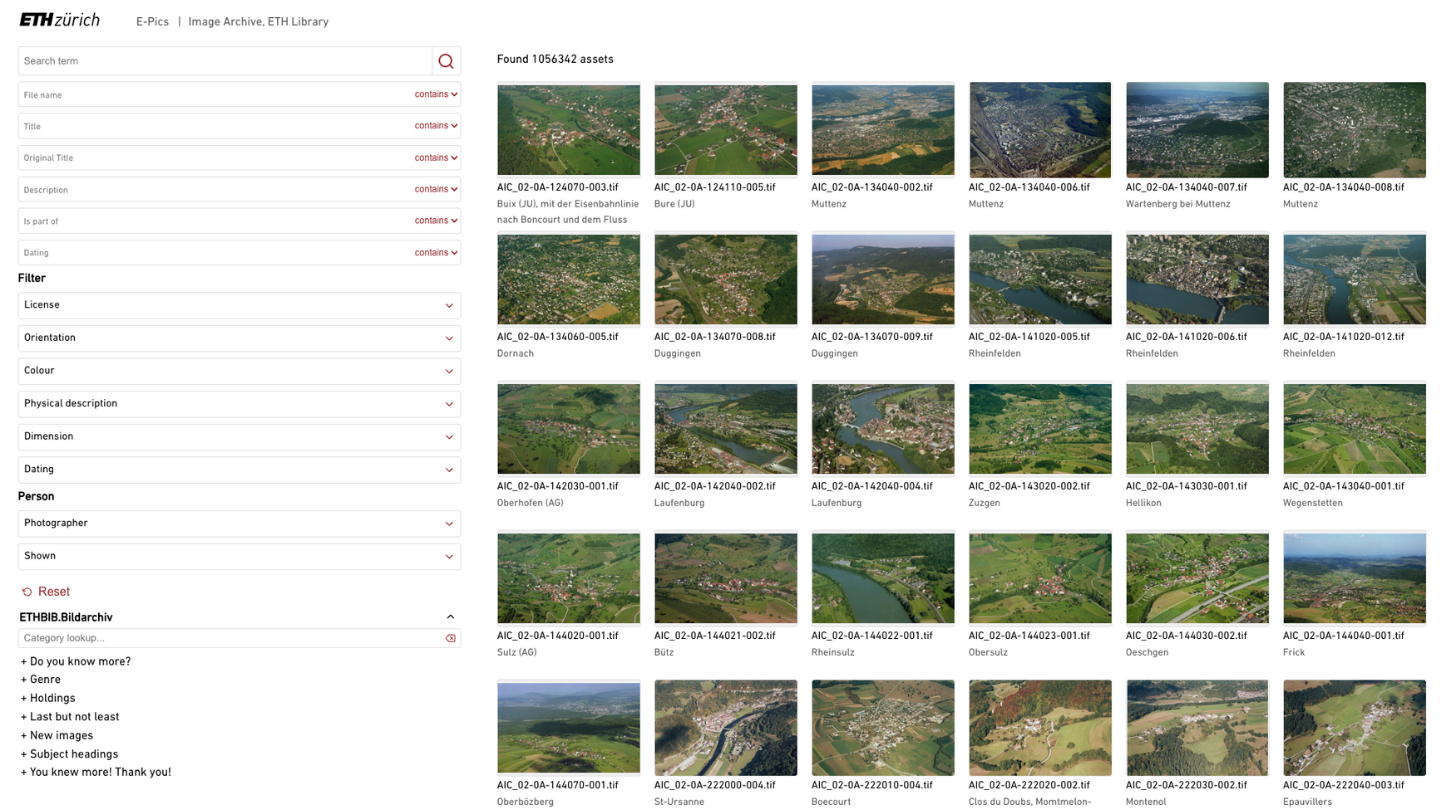Screen dimensions: 1440x810
Task: Expand the Genre category
Action: tap(40, 679)
